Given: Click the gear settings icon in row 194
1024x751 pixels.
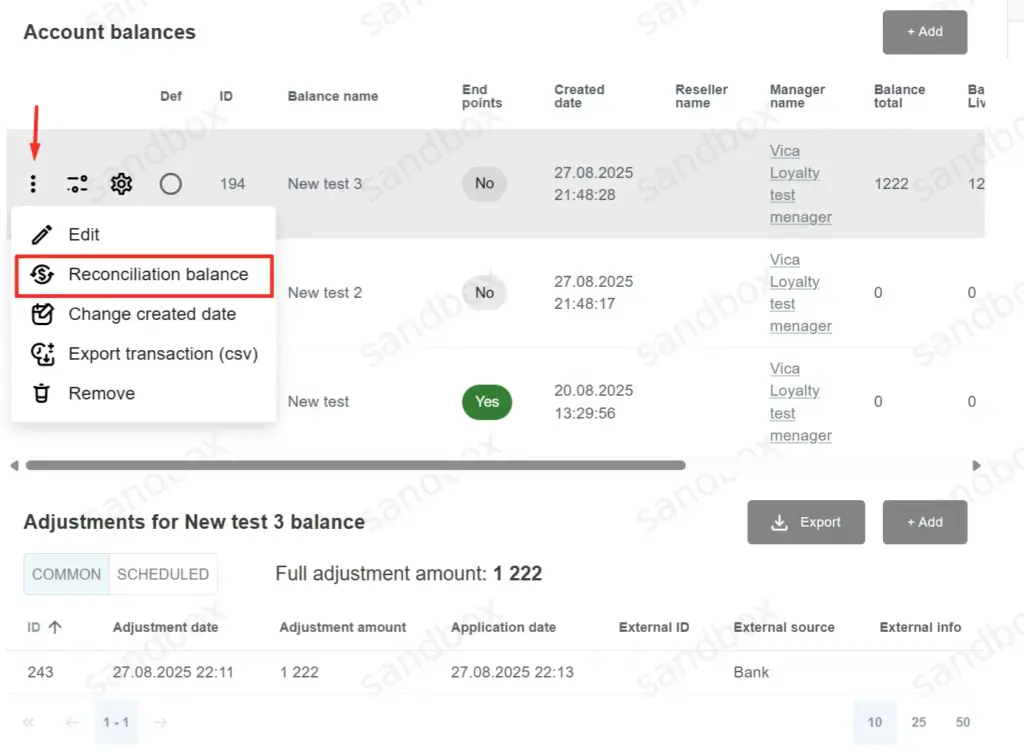Looking at the screenshot, I should click(x=121, y=184).
